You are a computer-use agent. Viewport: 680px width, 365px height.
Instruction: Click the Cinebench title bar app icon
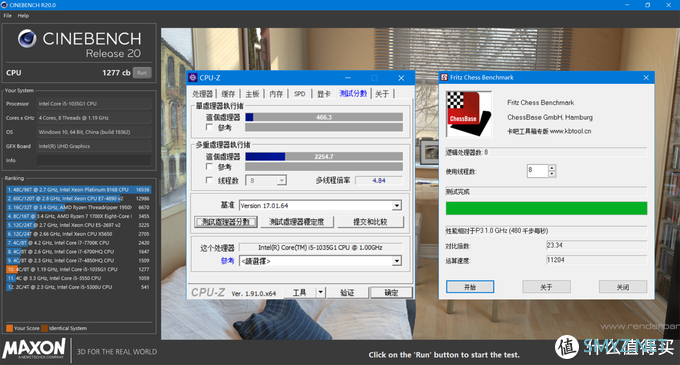tap(4, 5)
